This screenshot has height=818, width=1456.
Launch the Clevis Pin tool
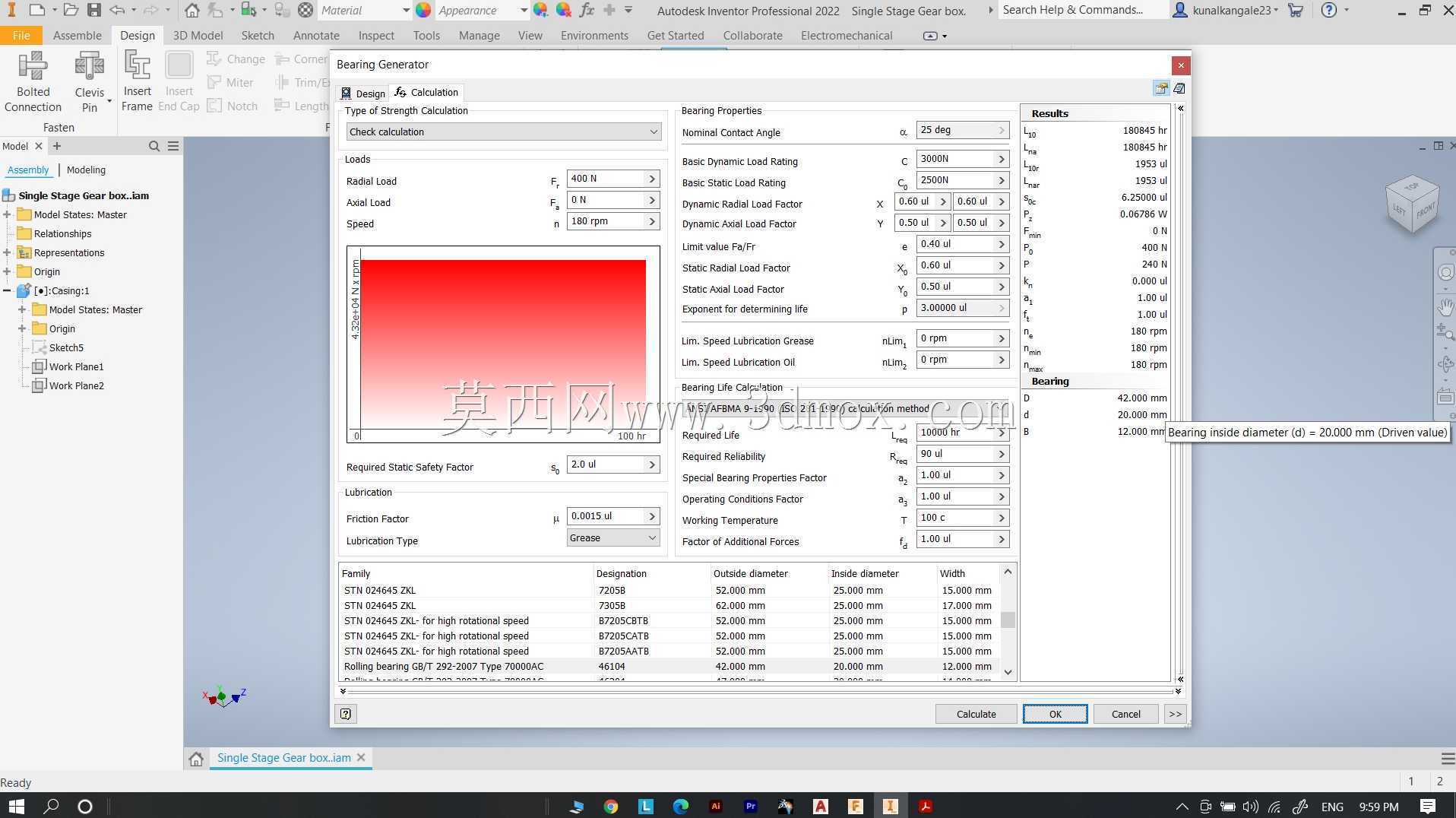[90, 82]
